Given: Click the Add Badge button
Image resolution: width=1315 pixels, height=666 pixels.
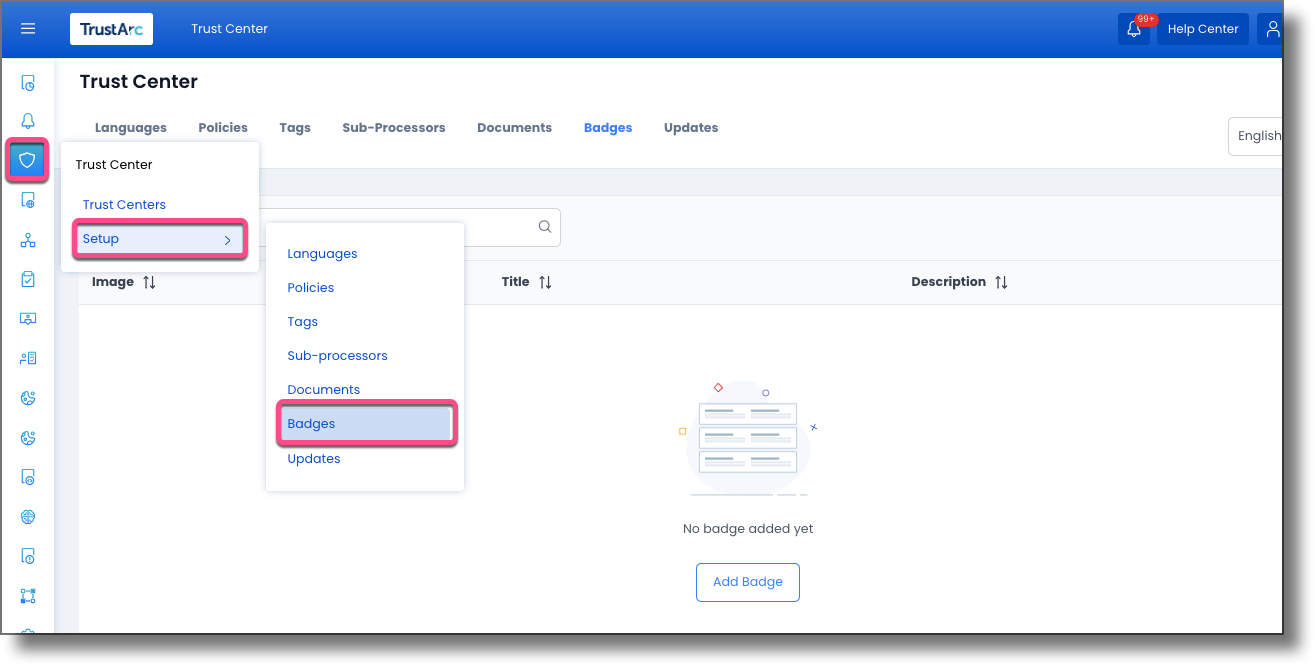Looking at the screenshot, I should 747,582.
